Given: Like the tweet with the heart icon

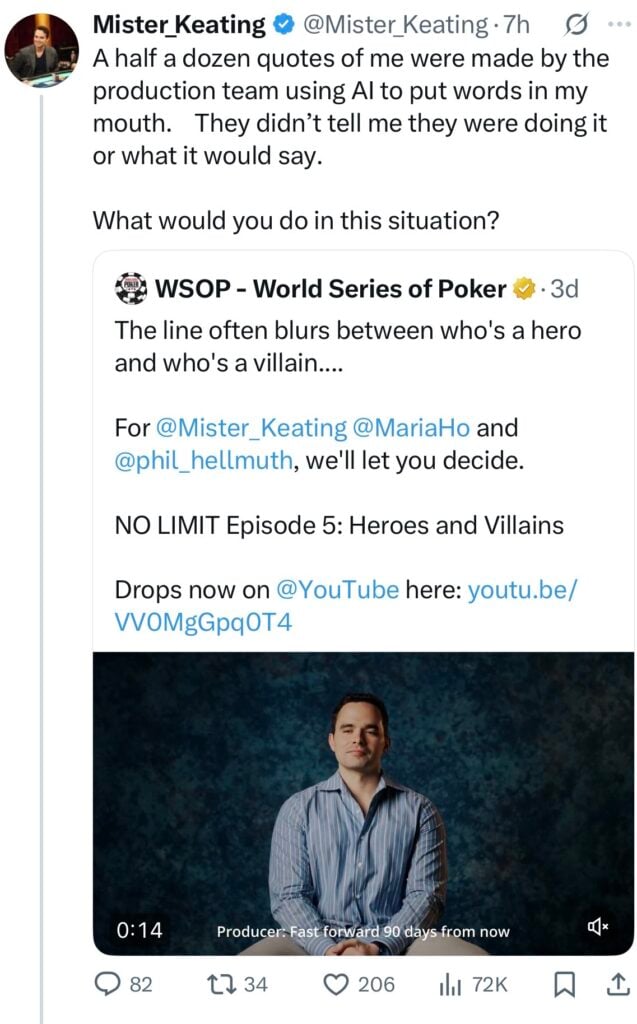Looking at the screenshot, I should tap(337, 985).
